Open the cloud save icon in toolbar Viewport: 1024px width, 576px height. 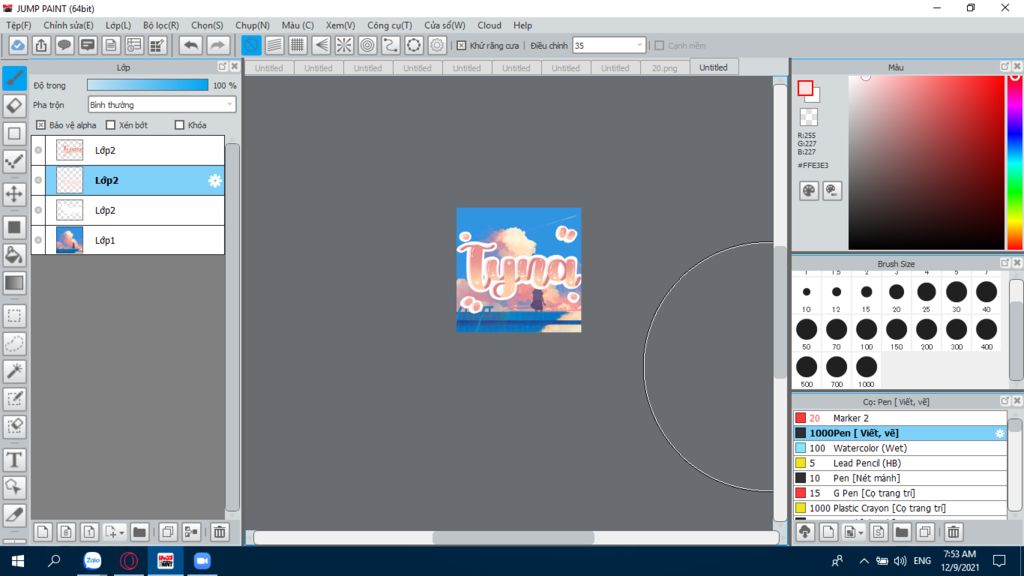[18, 45]
